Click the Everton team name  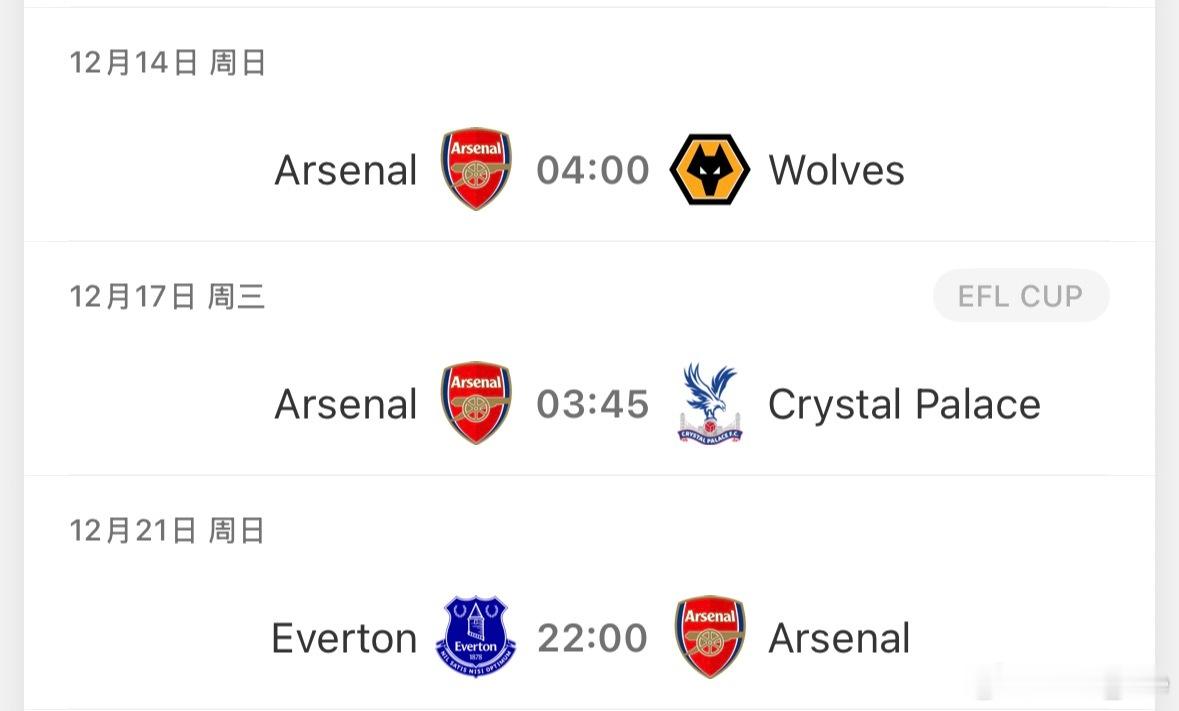coord(344,638)
